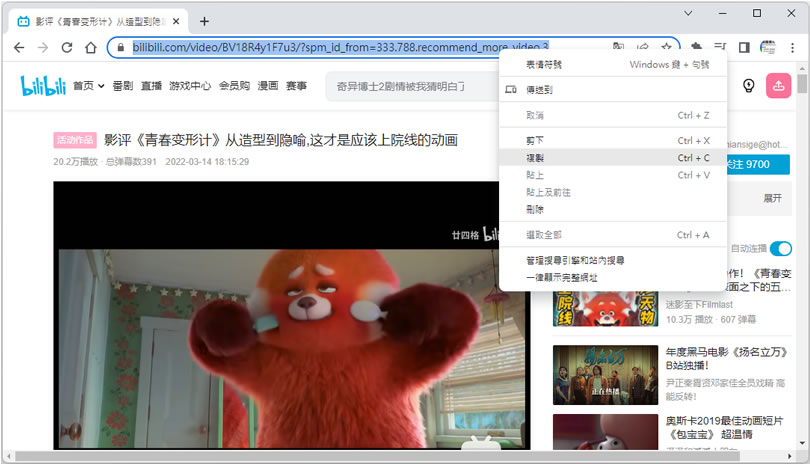Open the 包宝宝 video thumbnail
The image size is (810, 464).
(605, 432)
